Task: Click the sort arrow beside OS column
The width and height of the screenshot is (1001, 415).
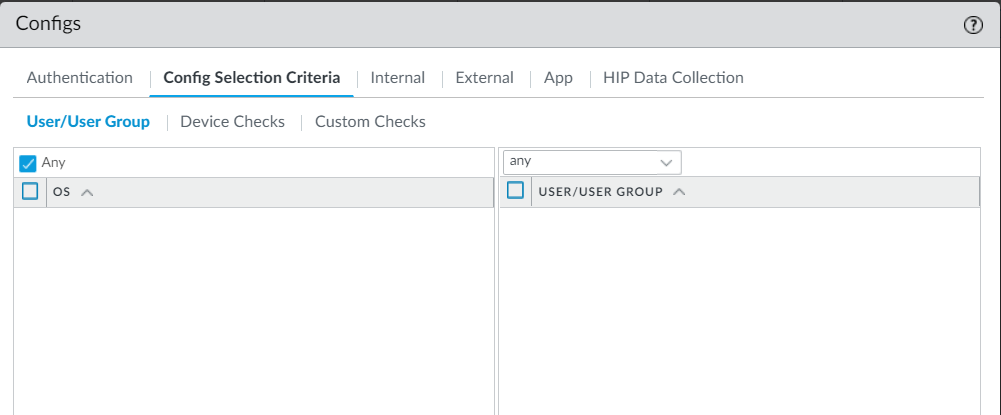Action: tap(87, 193)
